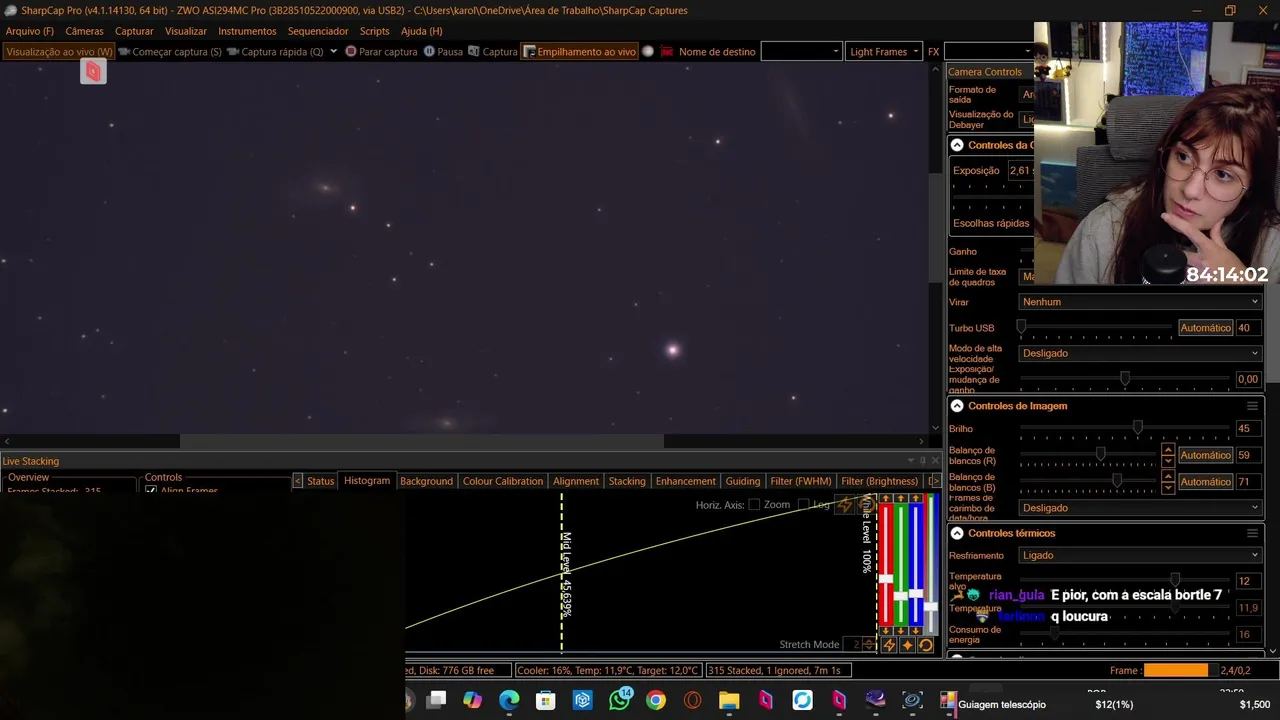Open the Virar dropdown showing Nenhum
Viewport: 1280px width, 720px height.
1140,302
